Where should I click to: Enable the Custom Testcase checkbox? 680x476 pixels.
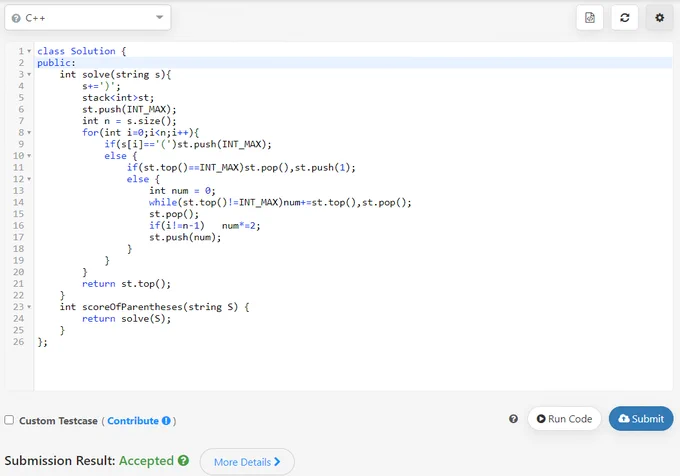pyautogui.click(x=9, y=420)
